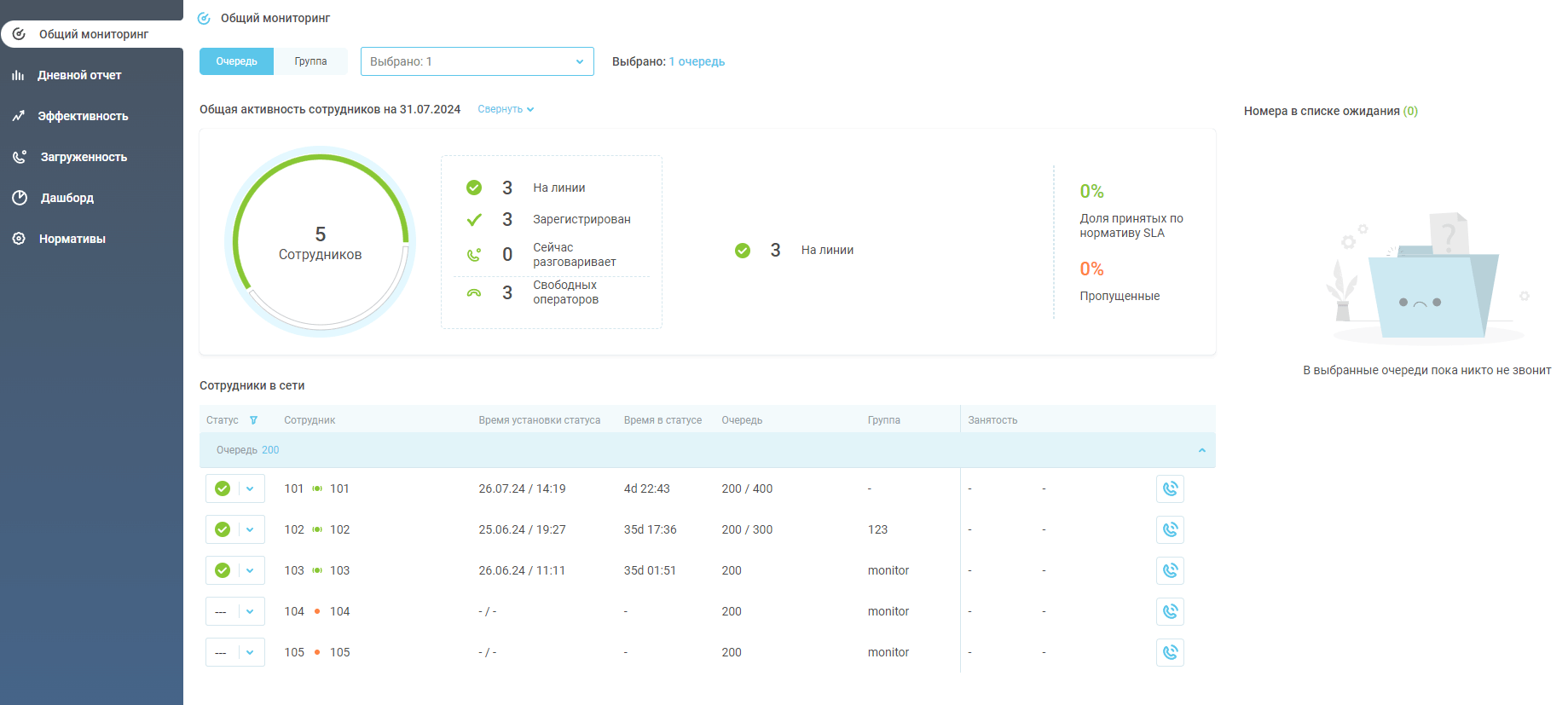Viewport: 1568px width, 705px height.
Task: Click the status column filter icon
Action: pos(253,420)
